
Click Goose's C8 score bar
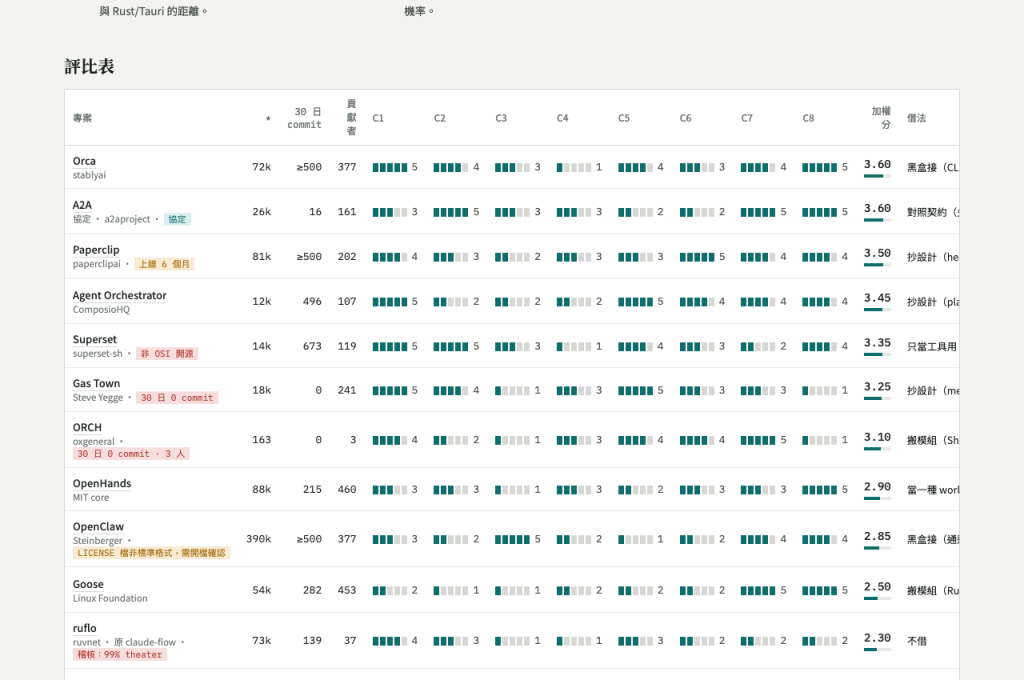click(x=820, y=591)
